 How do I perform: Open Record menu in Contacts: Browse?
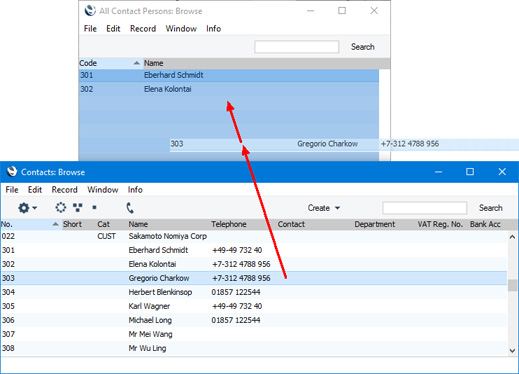pyautogui.click(x=64, y=190)
